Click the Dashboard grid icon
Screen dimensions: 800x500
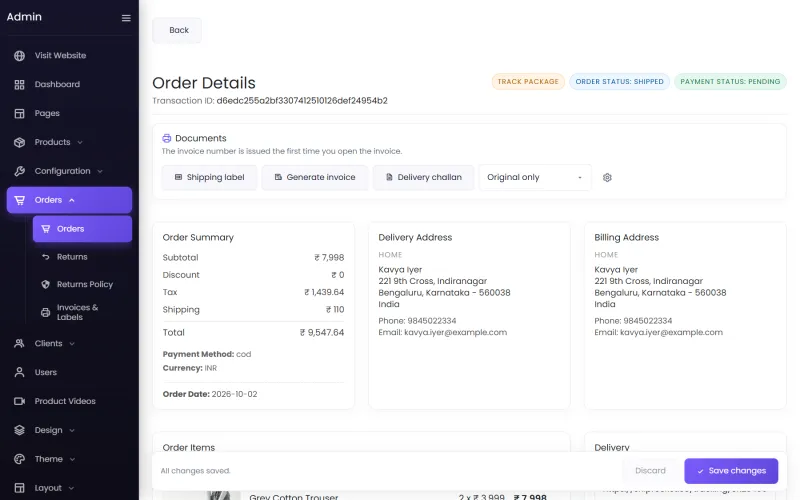[x=19, y=85]
